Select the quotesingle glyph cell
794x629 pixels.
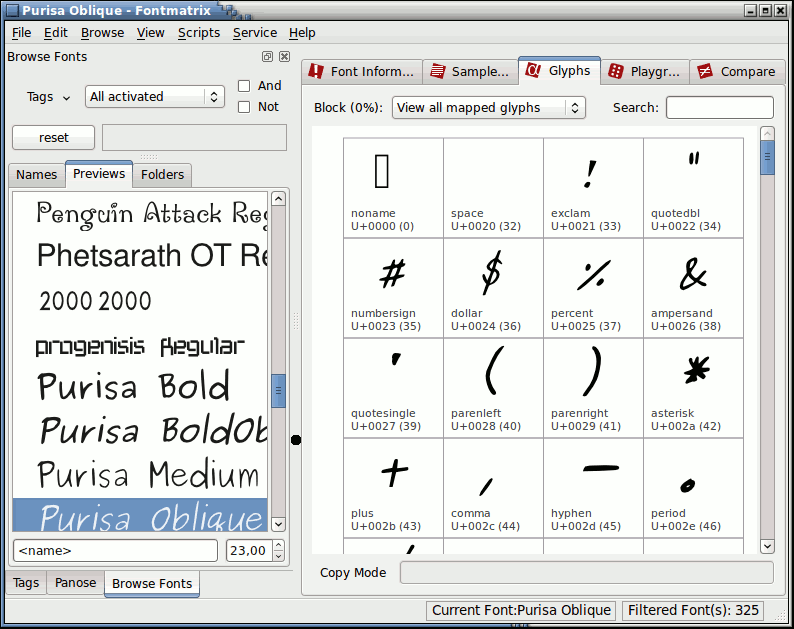click(x=393, y=388)
